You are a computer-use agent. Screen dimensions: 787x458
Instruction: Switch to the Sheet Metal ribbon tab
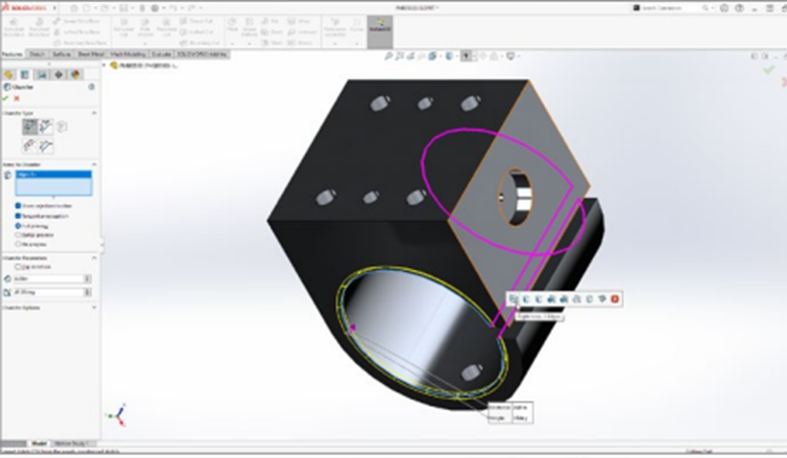click(x=91, y=54)
